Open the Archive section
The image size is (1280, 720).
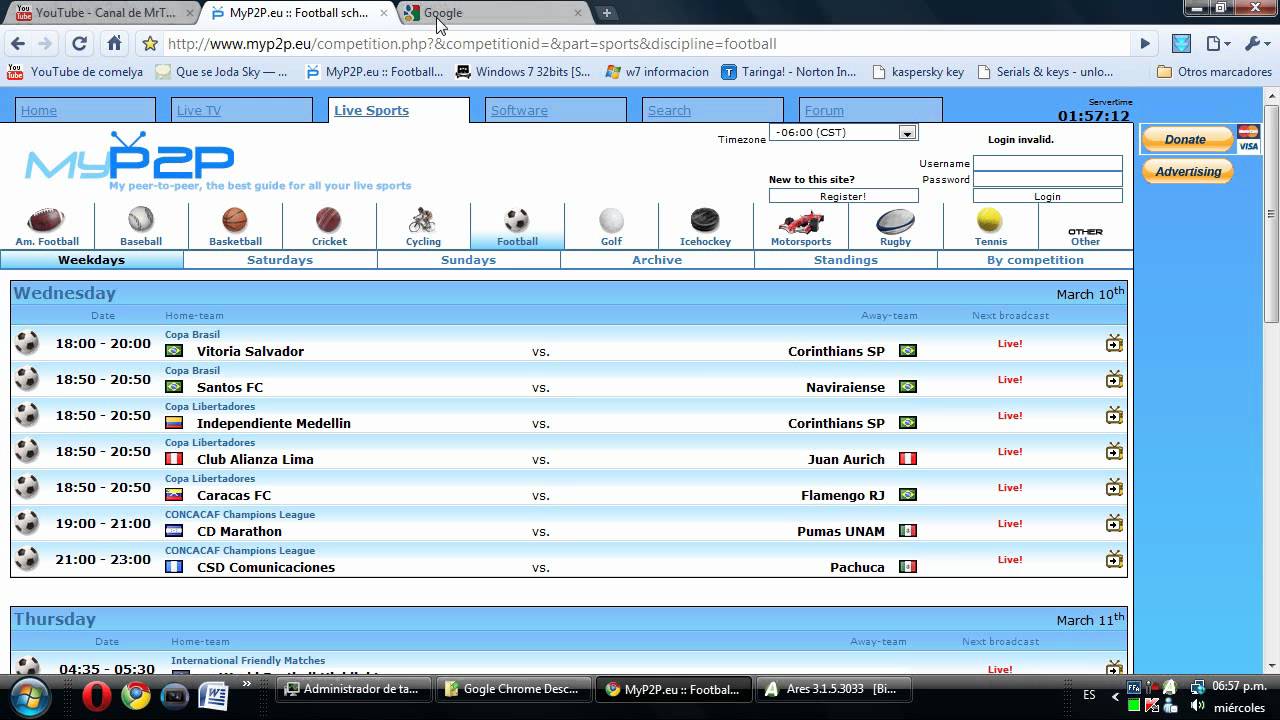657,260
